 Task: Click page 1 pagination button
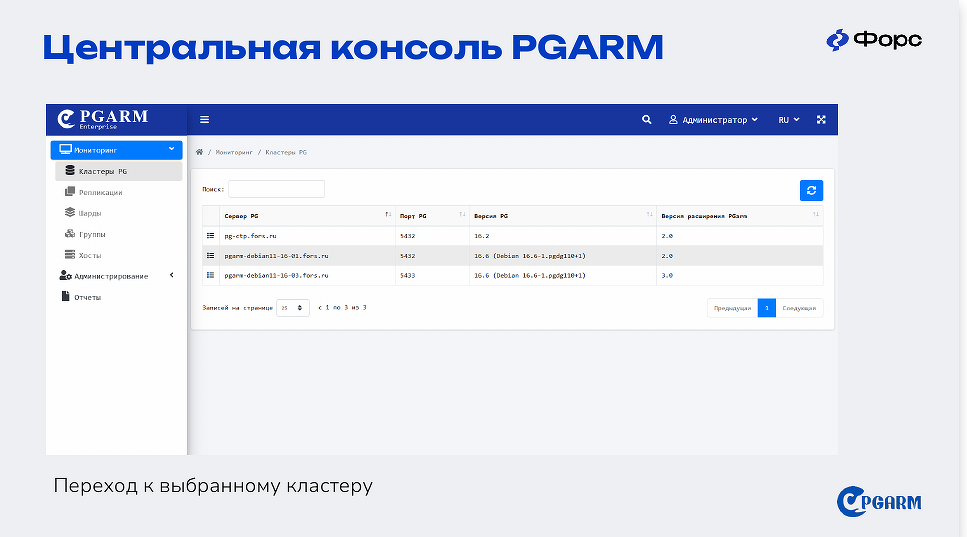[x=767, y=308]
